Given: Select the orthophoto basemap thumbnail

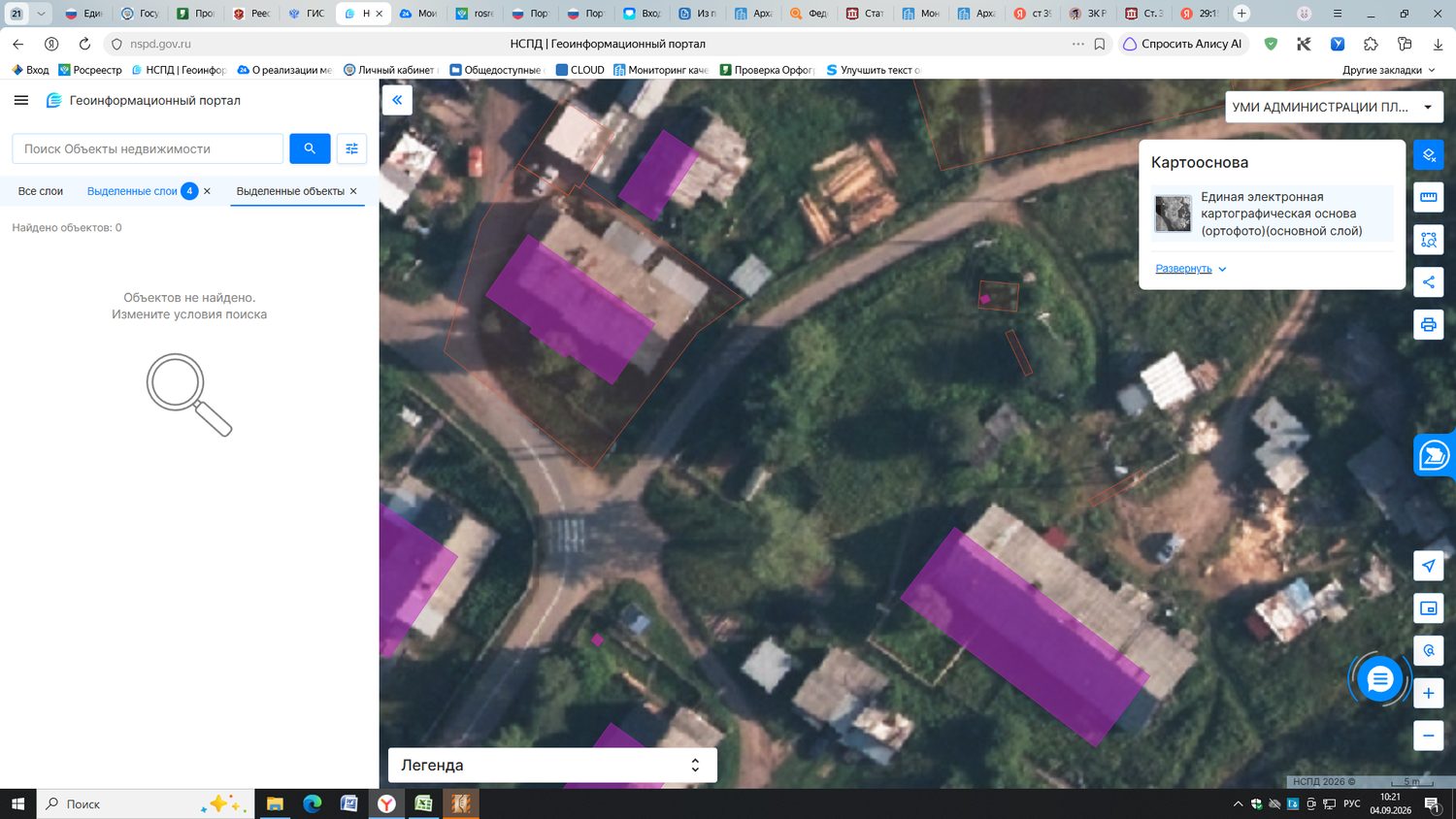Looking at the screenshot, I should click(x=1173, y=213).
